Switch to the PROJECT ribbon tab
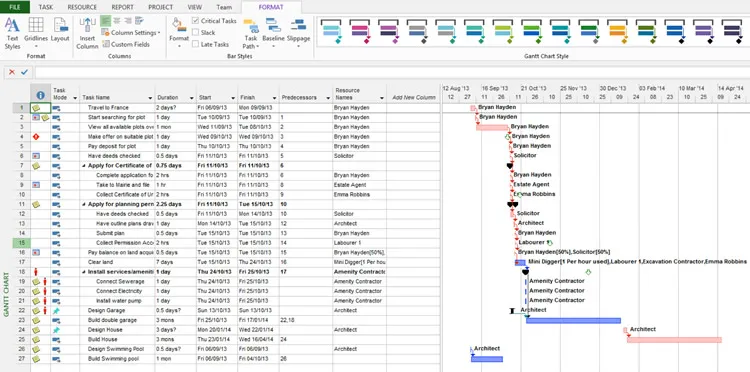The height and width of the screenshot is (372, 750). click(x=161, y=7)
